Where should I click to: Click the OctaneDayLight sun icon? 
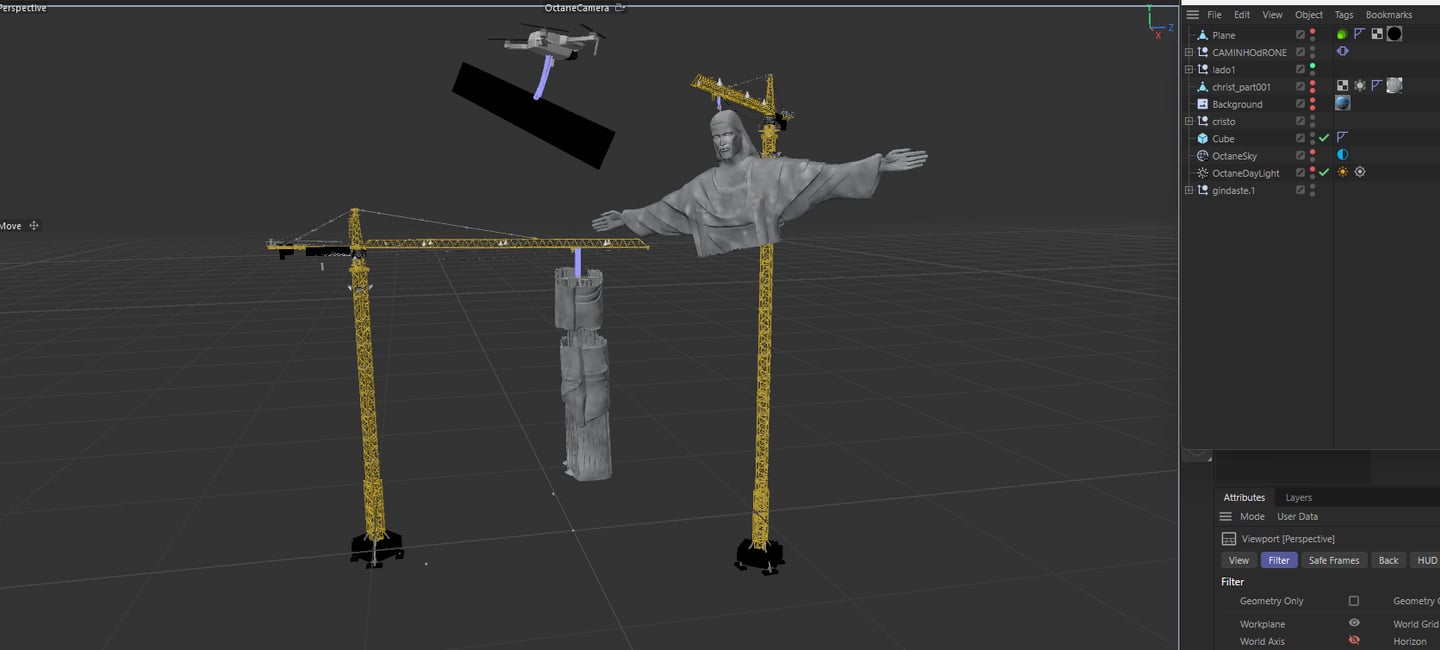(x=1202, y=173)
